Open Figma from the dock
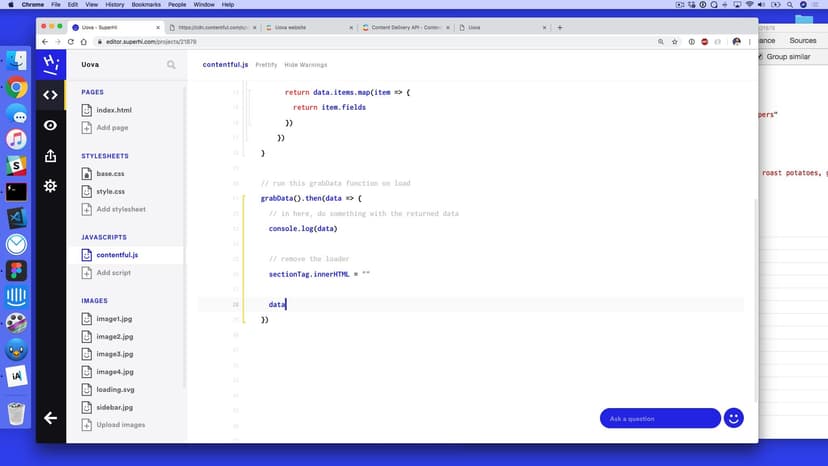The height and width of the screenshot is (466, 828). coord(16,271)
